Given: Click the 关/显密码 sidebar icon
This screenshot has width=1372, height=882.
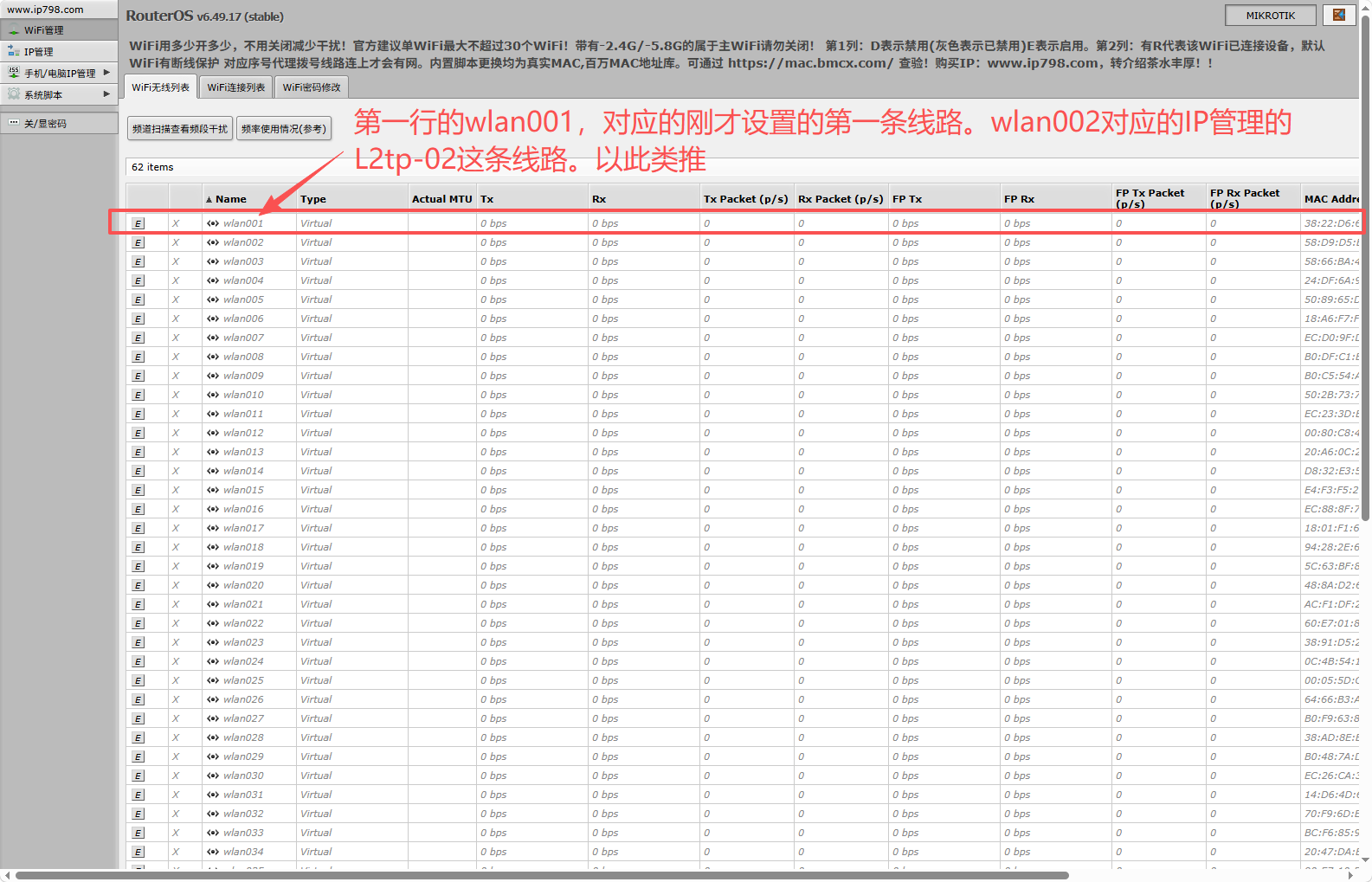Looking at the screenshot, I should click(14, 123).
